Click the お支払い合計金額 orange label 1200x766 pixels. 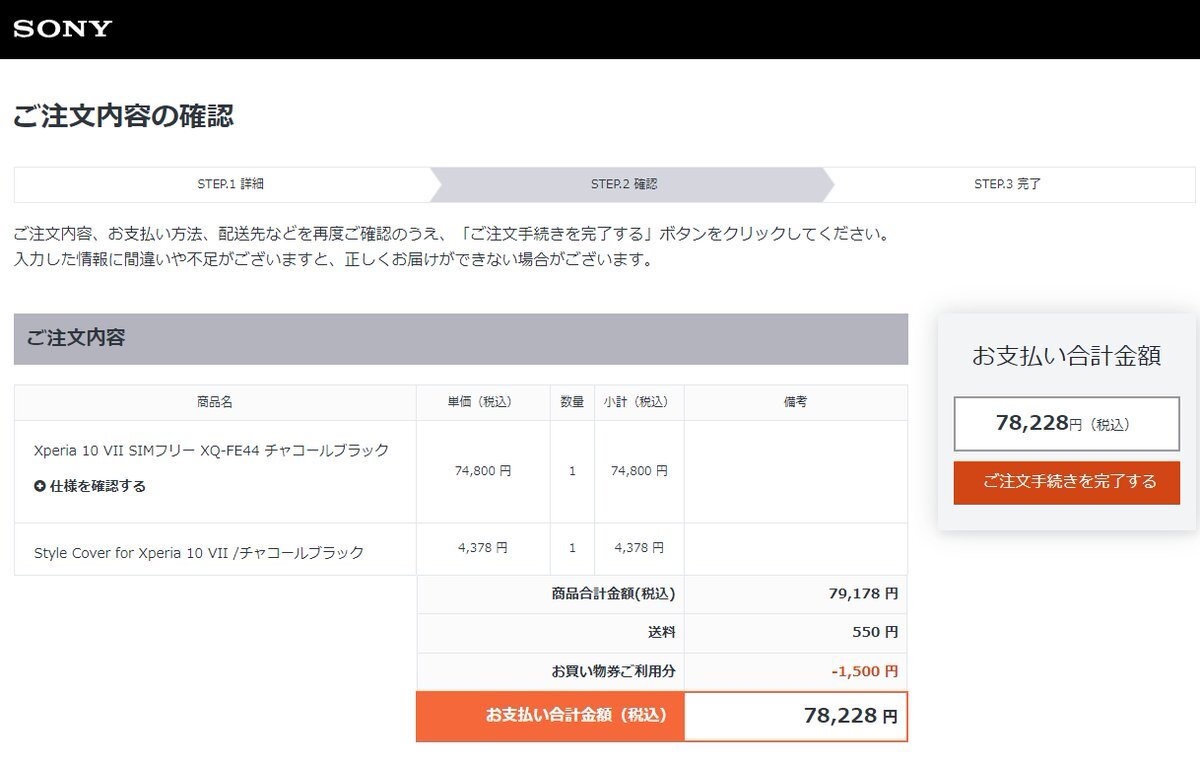click(x=576, y=715)
